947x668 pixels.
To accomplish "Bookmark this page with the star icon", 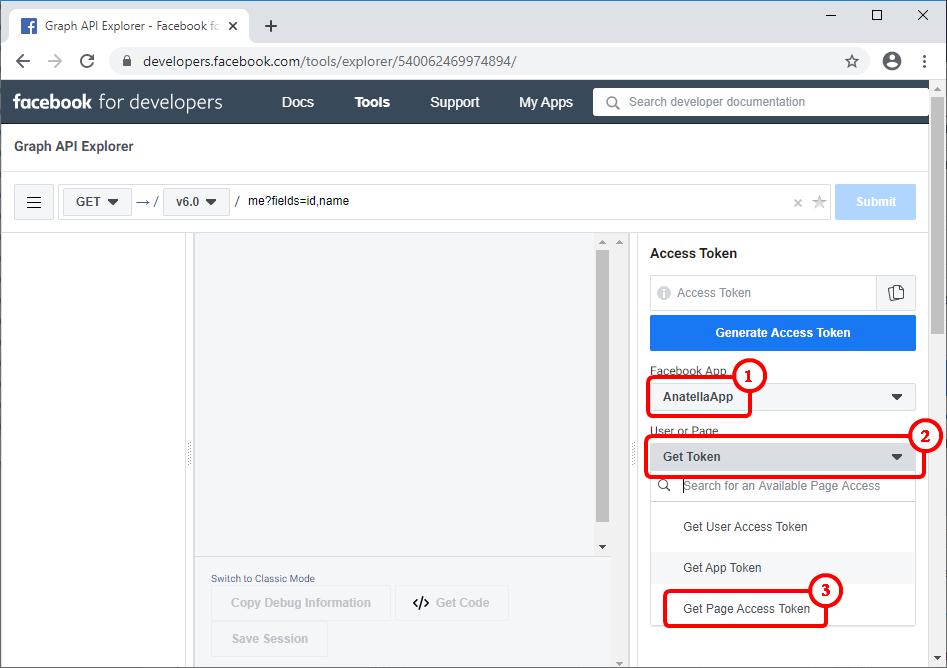I will click(x=852, y=61).
